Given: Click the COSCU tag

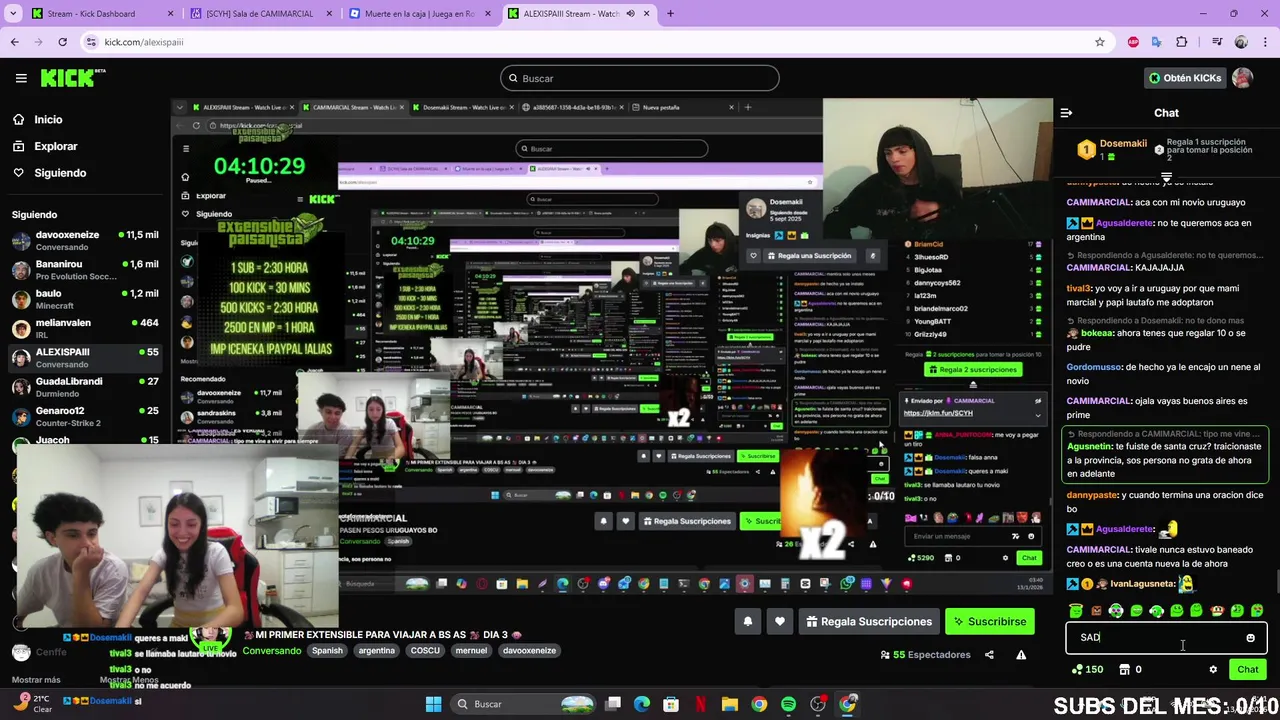Looking at the screenshot, I should point(425,650).
